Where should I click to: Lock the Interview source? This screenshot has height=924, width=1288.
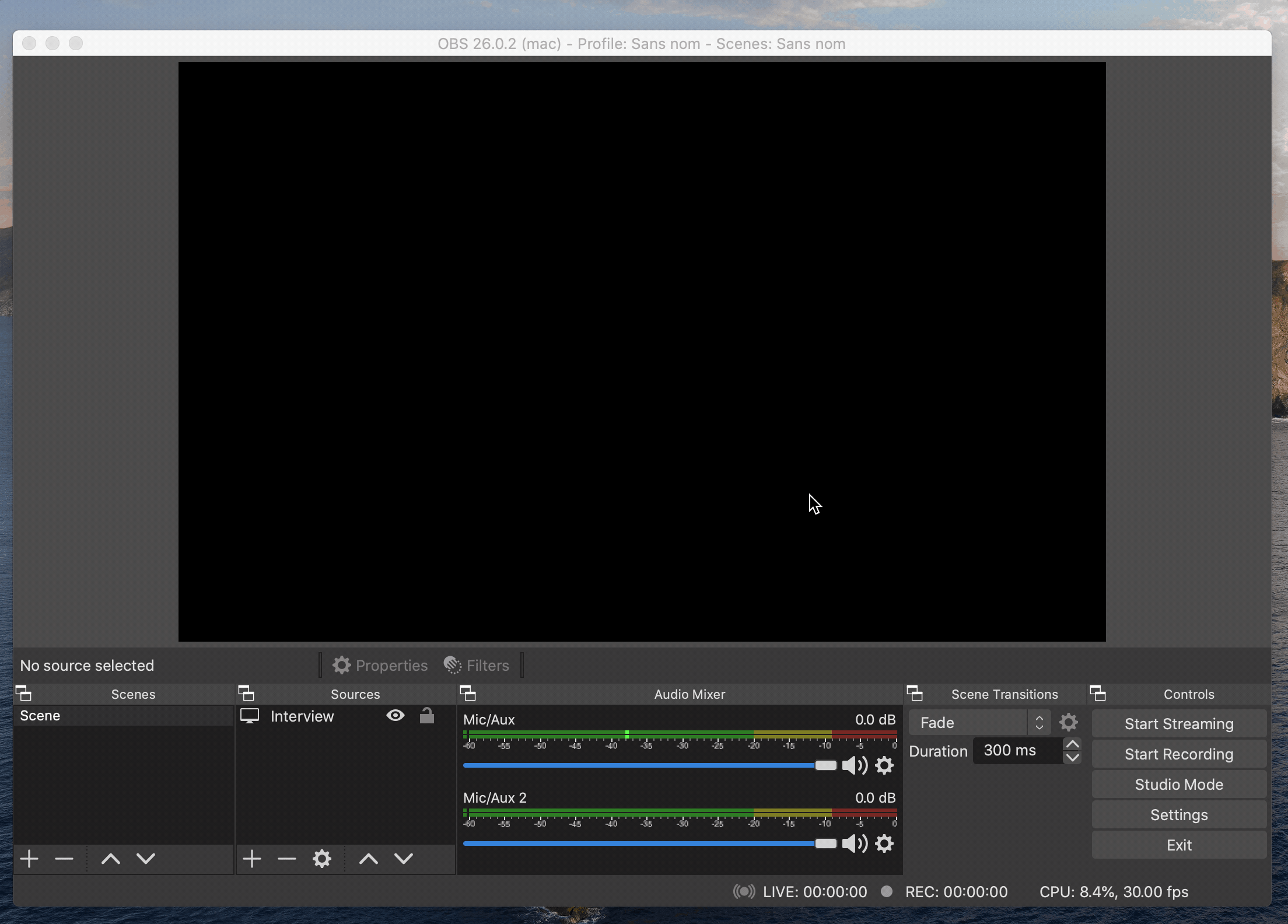427,716
